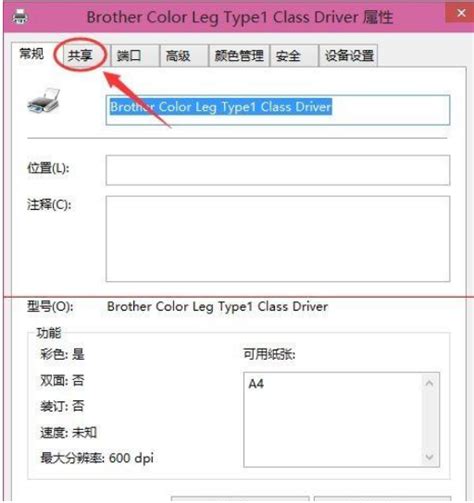Click the paper list scroll up arrow

pyautogui.click(x=429, y=383)
